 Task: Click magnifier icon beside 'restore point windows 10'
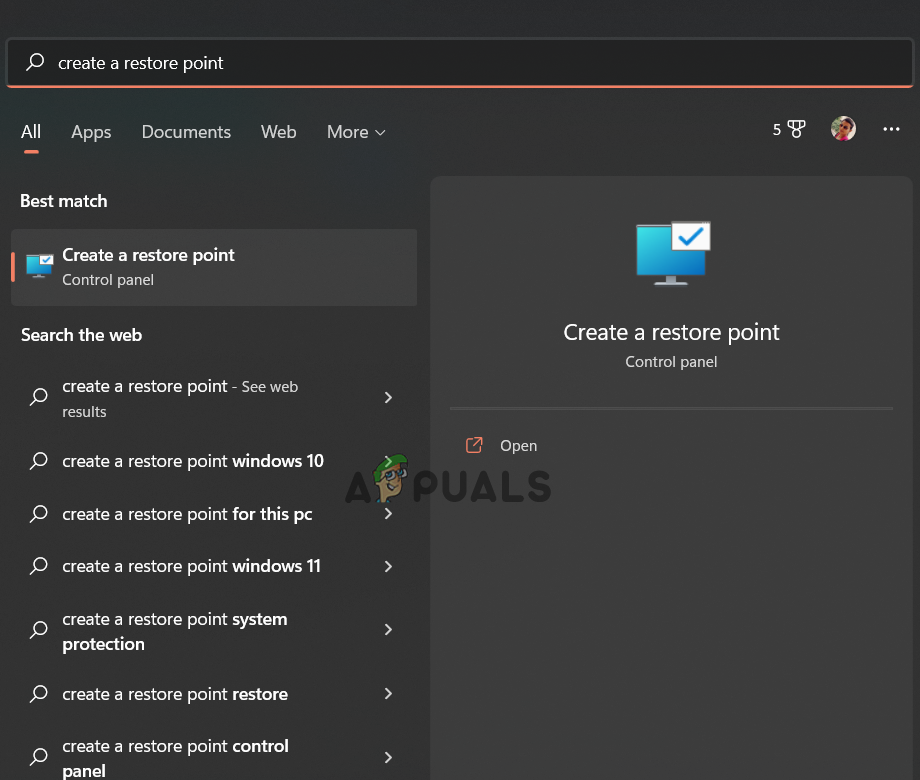coord(39,461)
